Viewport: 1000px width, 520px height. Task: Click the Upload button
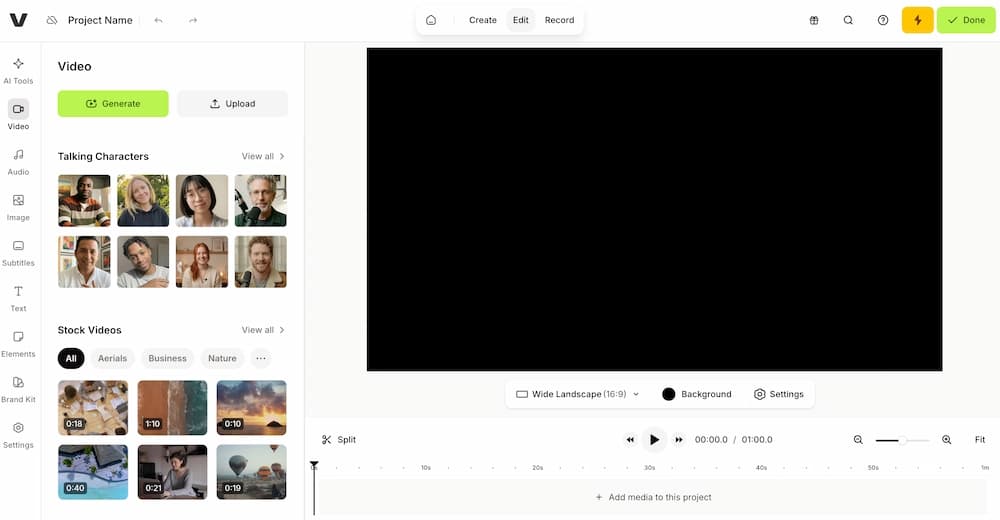click(x=232, y=103)
